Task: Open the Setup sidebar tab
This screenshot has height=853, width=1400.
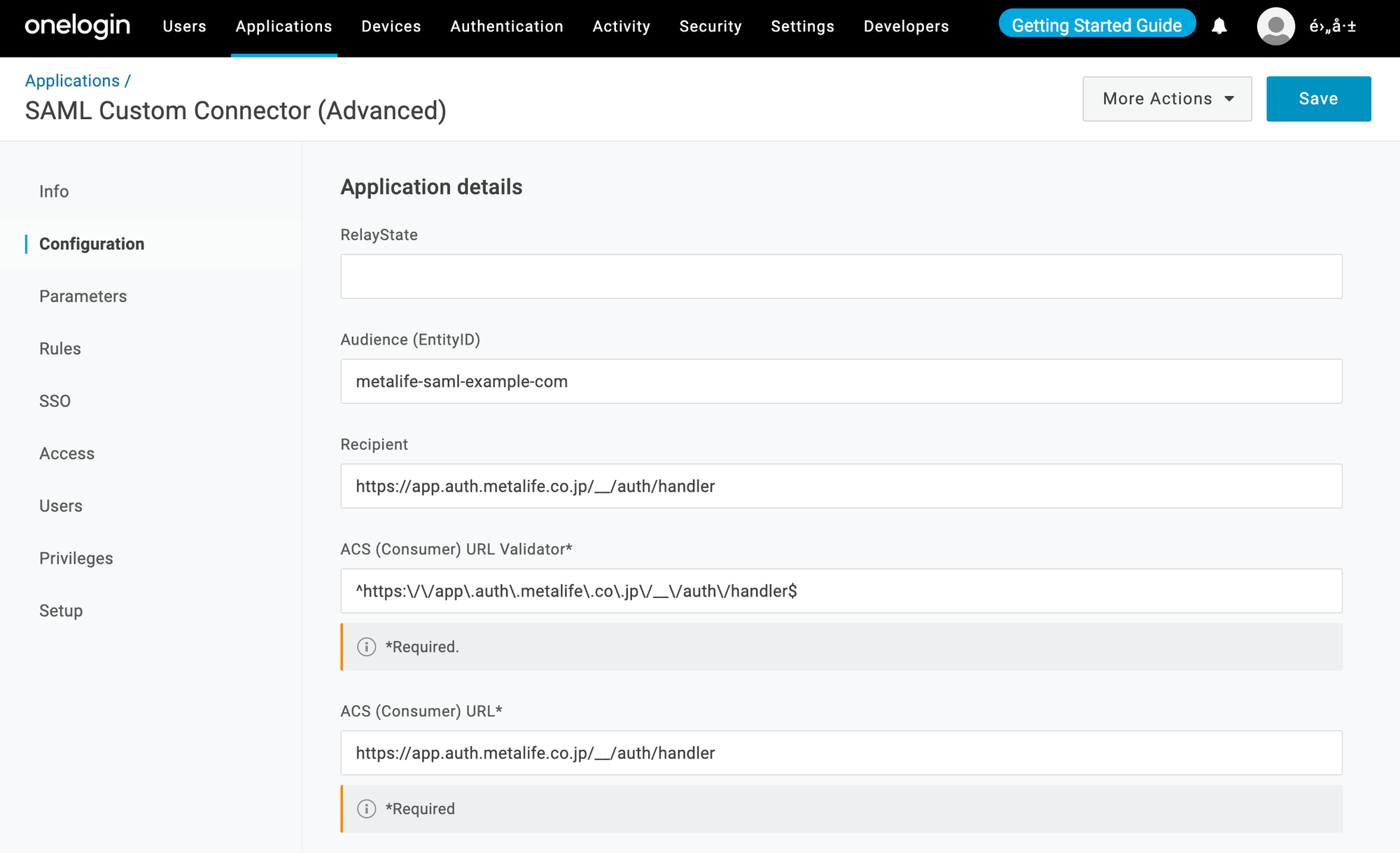Action: 150,611
